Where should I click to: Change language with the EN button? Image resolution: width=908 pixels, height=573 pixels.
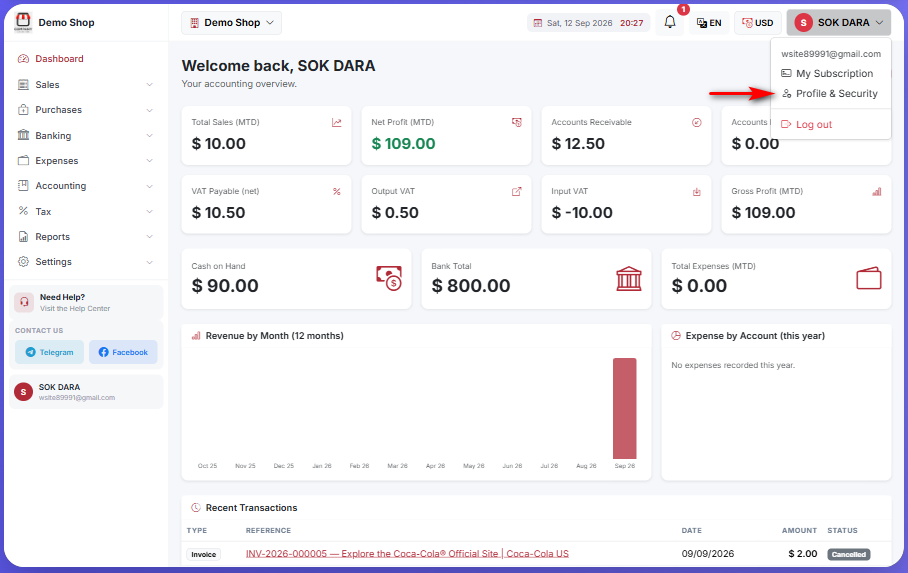click(709, 23)
